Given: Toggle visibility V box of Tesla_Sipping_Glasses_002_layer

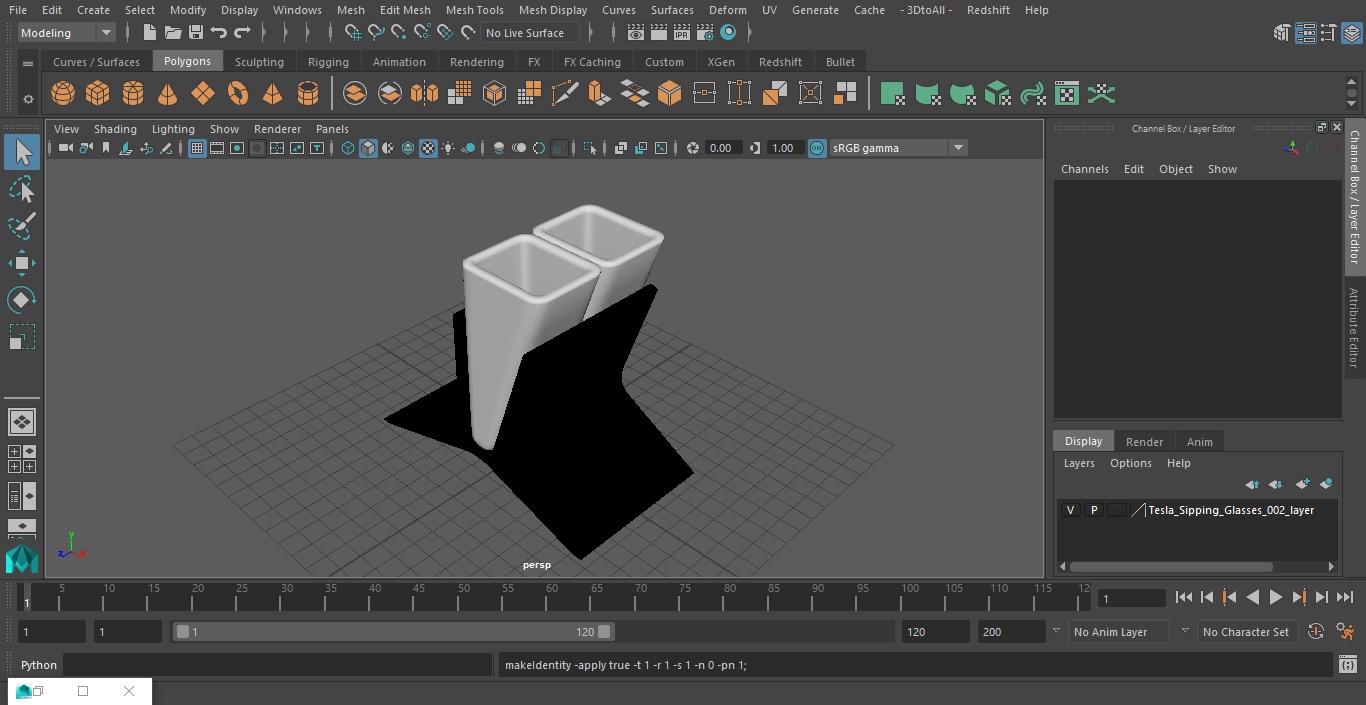Looking at the screenshot, I should (x=1071, y=510).
